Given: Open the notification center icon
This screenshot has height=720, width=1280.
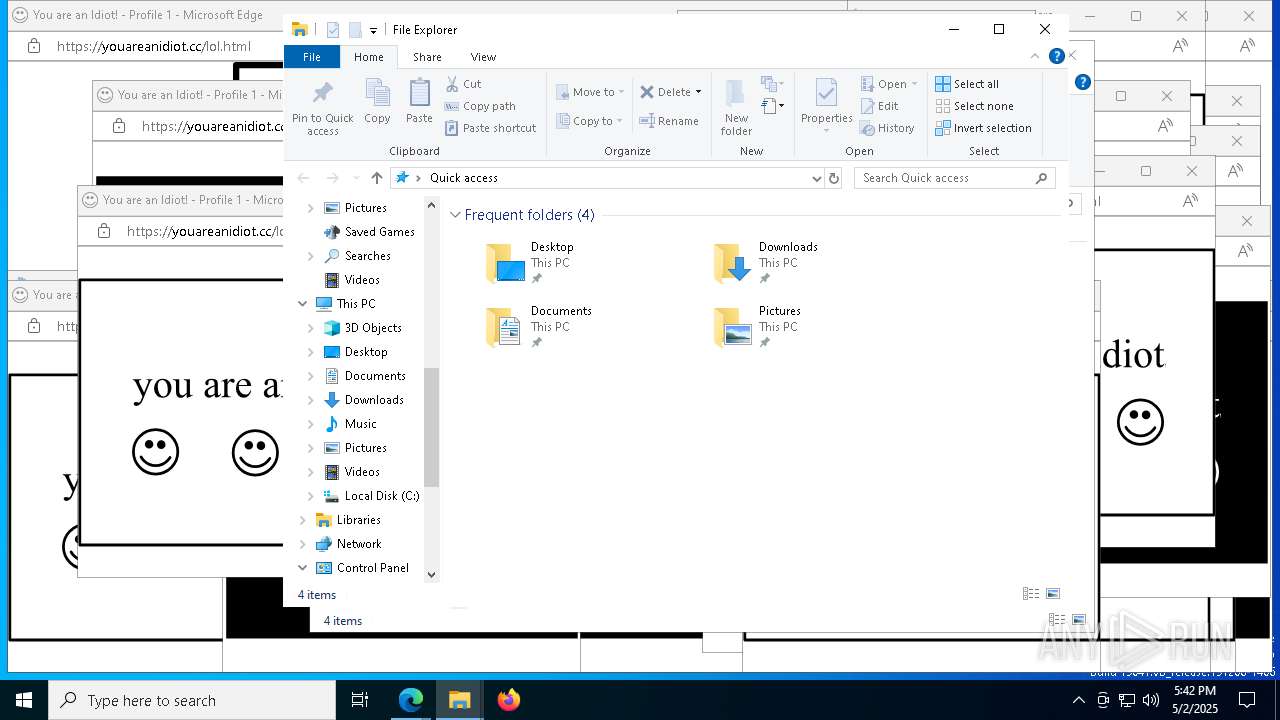Looking at the screenshot, I should [x=1247, y=700].
